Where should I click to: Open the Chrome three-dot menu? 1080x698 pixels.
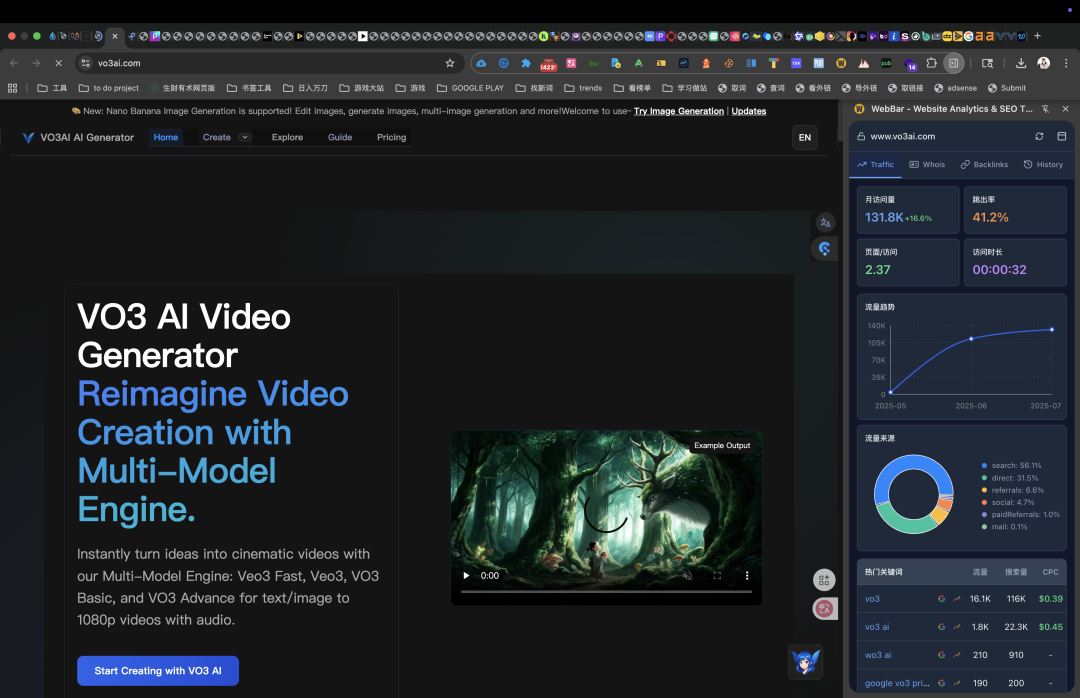click(1066, 63)
